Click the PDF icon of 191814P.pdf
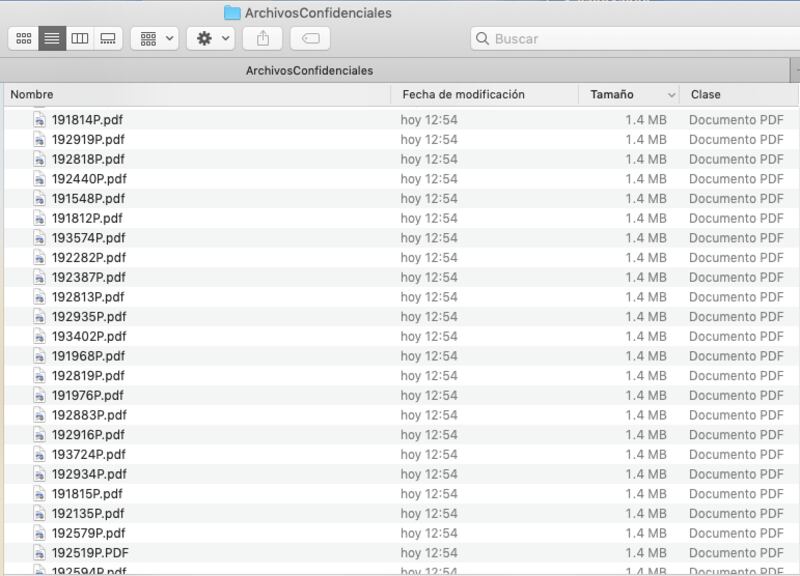This screenshot has width=800, height=576. coord(40,120)
